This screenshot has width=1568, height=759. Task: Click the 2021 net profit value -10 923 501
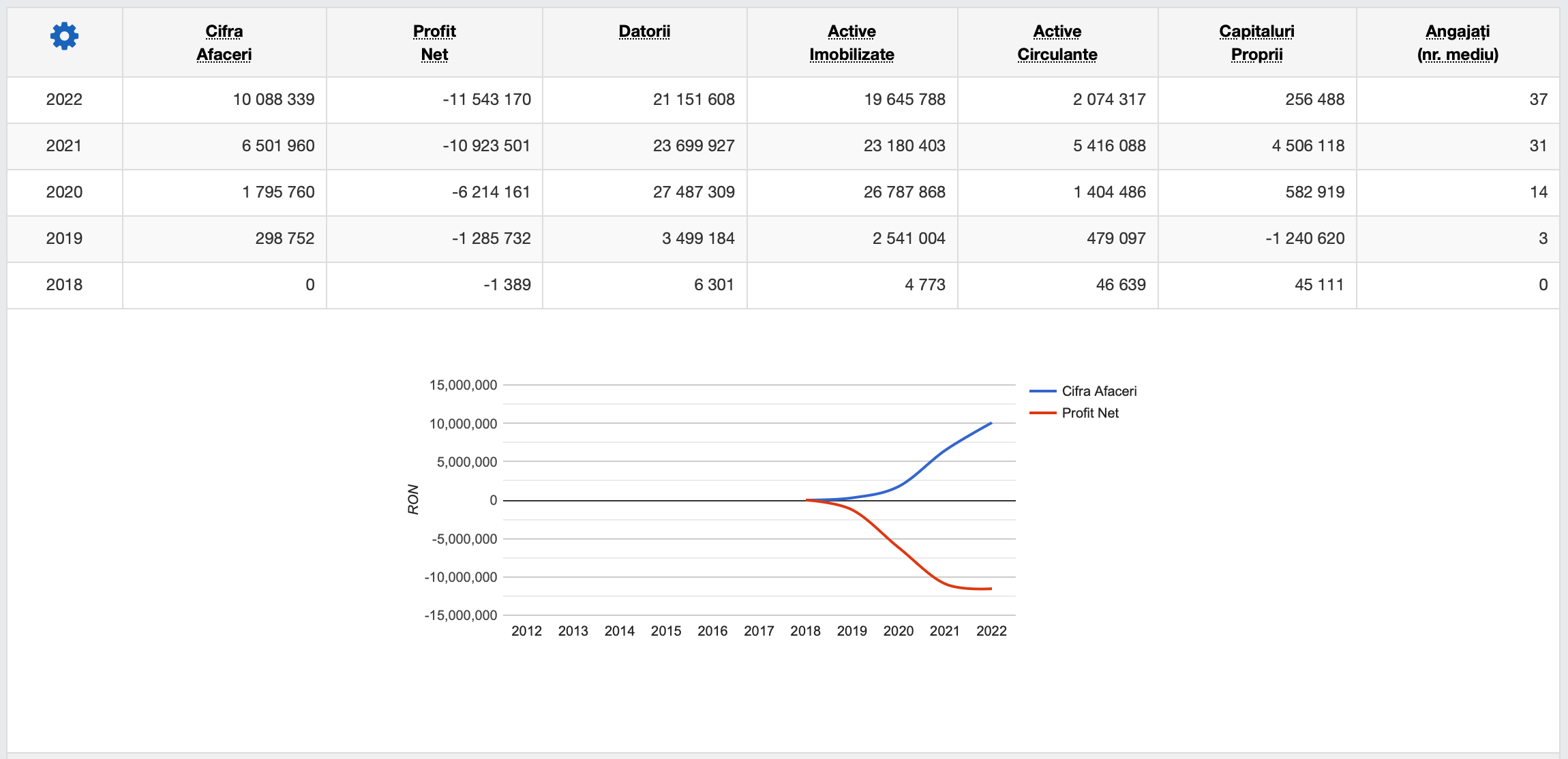(486, 146)
